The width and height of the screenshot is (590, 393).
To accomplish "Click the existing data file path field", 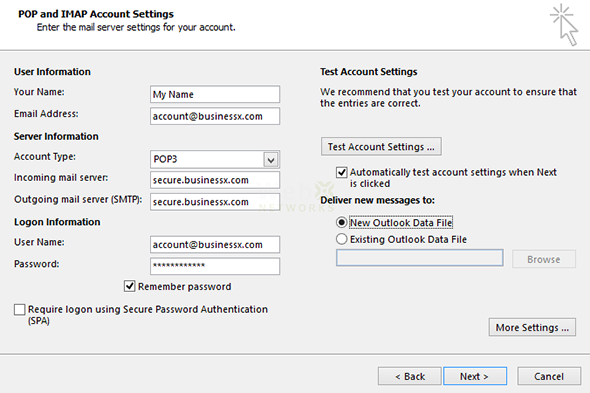I will tap(420, 258).
